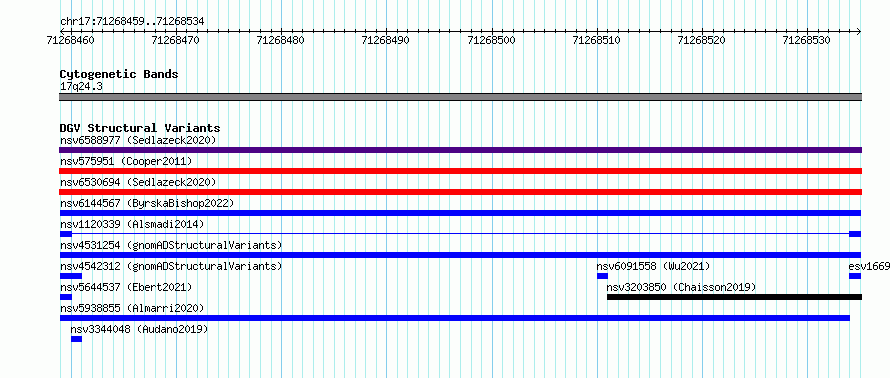Select the purple nsv6588977 variant bar
Viewport: 890px width, 378px height.
click(x=460, y=150)
